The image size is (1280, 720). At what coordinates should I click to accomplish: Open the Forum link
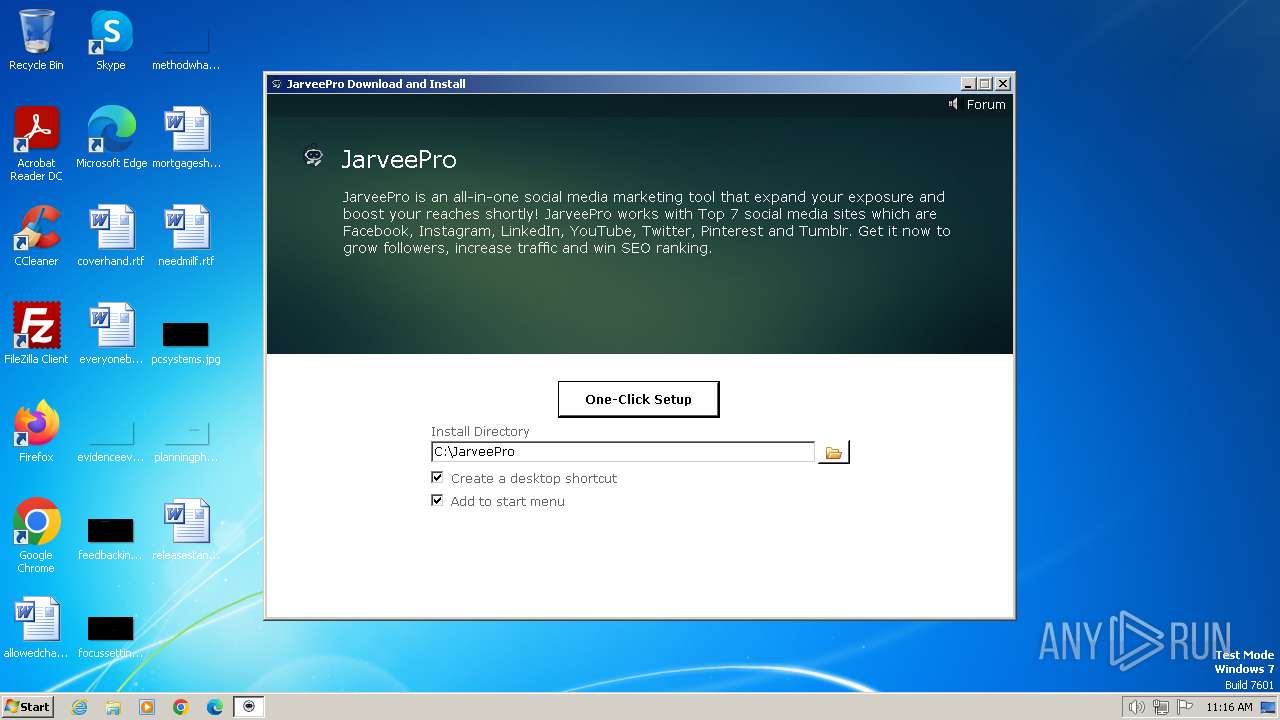click(x=986, y=104)
